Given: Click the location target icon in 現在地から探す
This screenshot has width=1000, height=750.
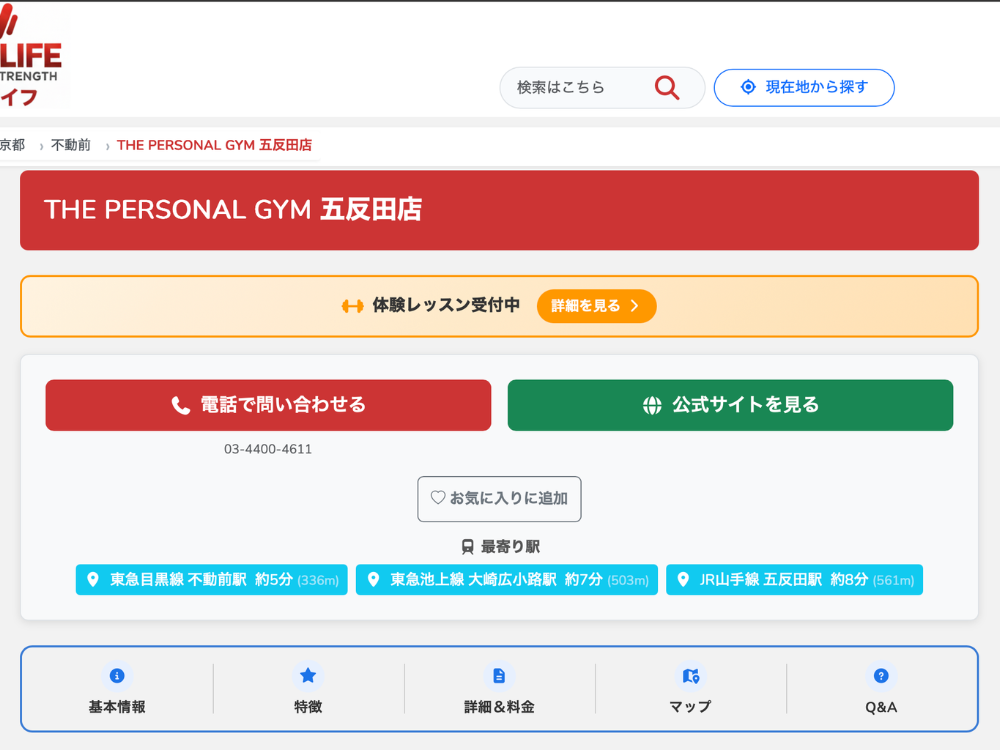Looking at the screenshot, I should (748, 87).
